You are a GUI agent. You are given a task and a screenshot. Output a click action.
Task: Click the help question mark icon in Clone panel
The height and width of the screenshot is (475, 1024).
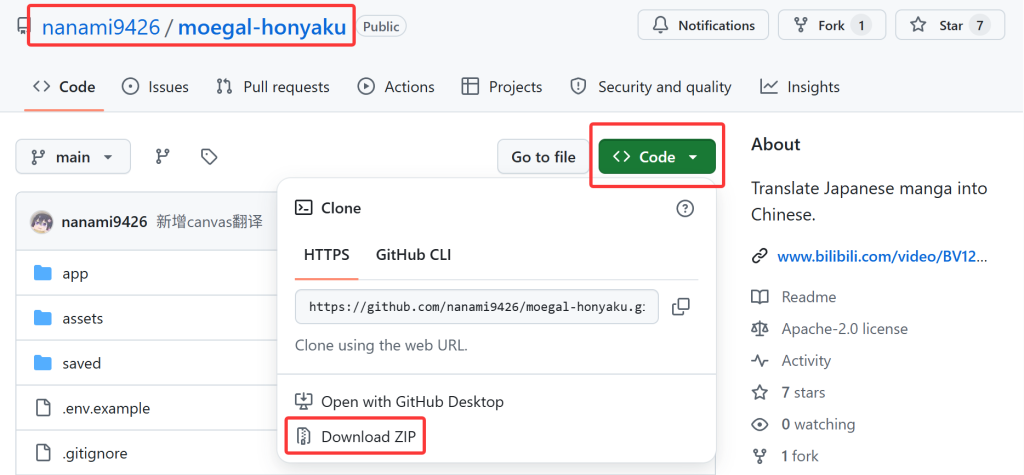[x=685, y=208]
